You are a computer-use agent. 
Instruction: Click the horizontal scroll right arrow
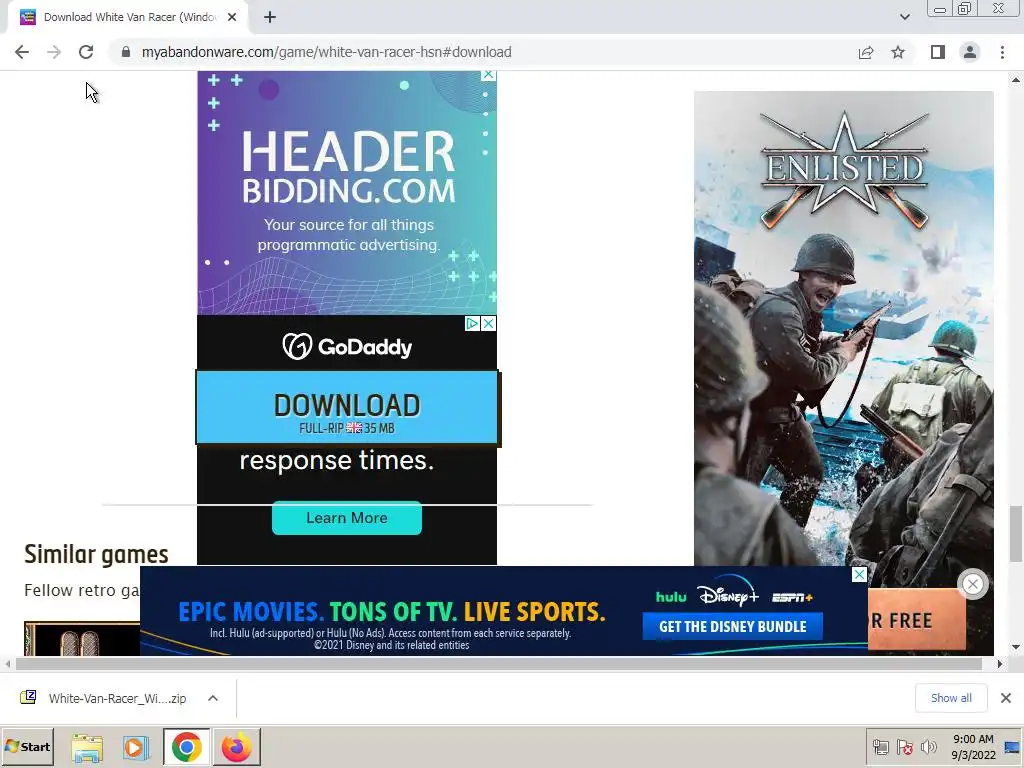point(1000,664)
